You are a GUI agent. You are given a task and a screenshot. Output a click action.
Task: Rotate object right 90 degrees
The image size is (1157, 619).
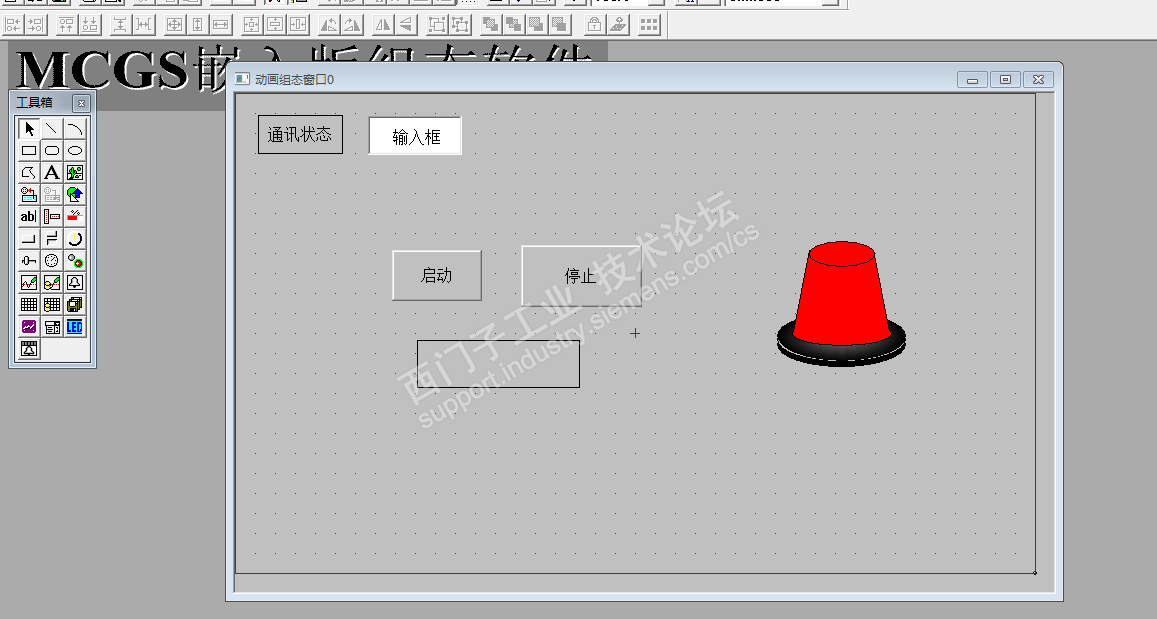point(352,25)
